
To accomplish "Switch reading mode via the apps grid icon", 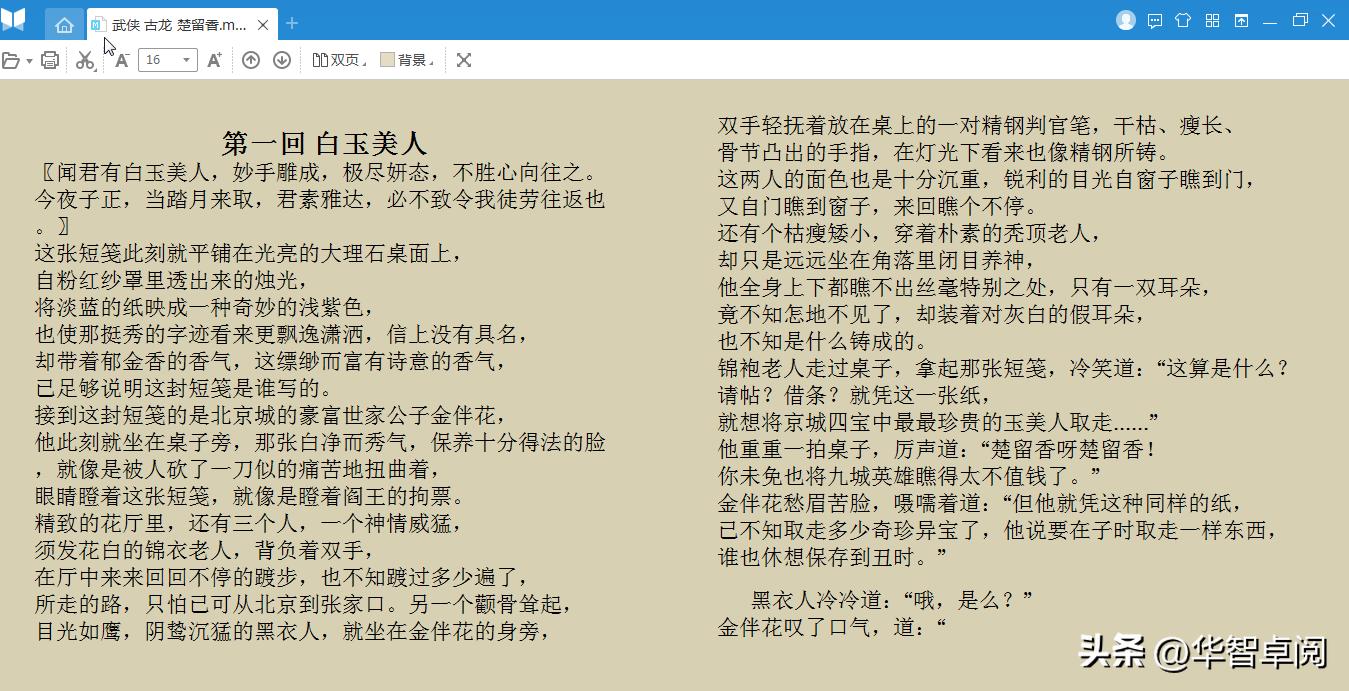I will click(1211, 20).
